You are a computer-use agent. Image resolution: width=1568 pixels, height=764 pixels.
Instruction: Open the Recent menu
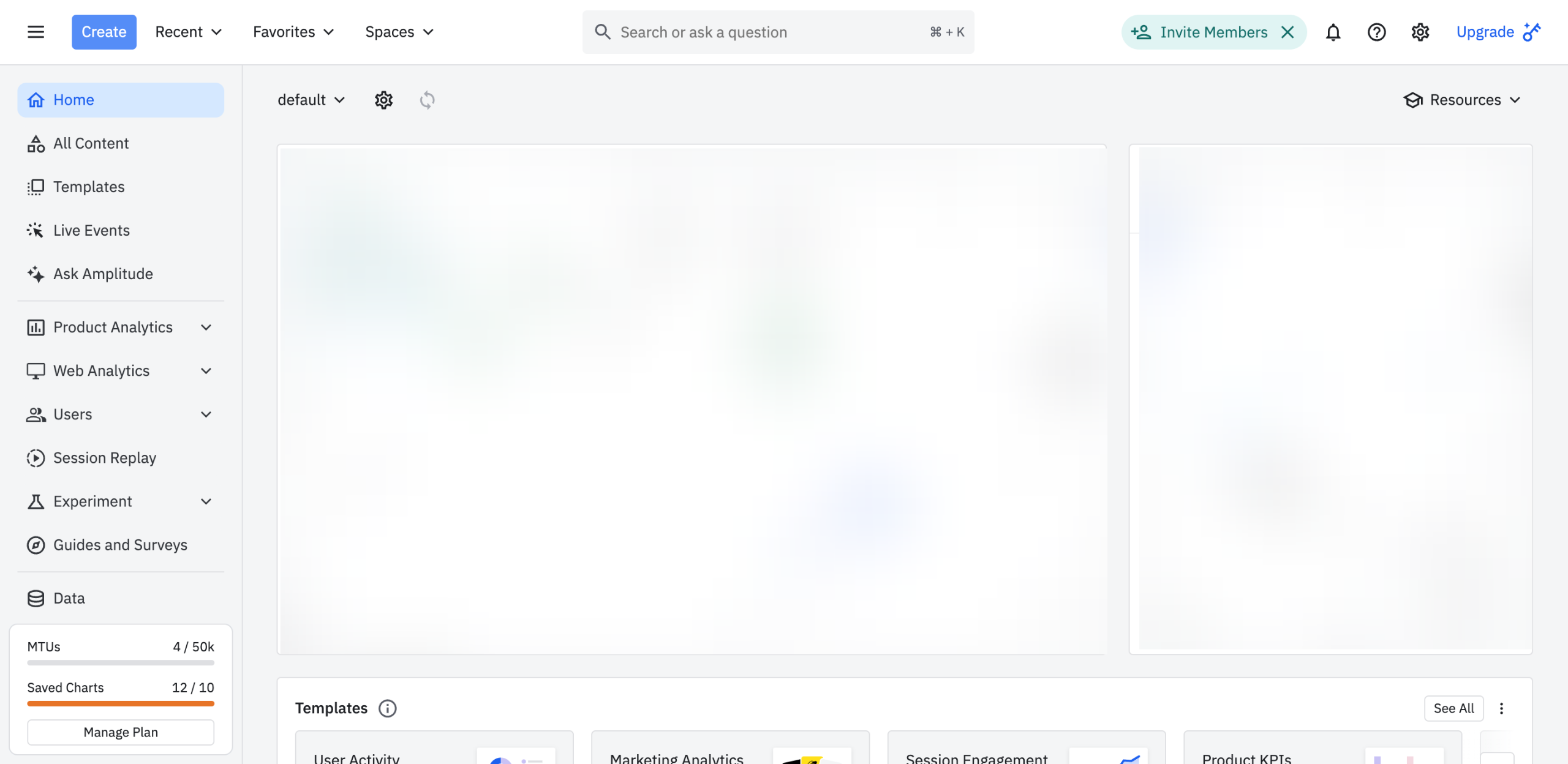pos(188,32)
